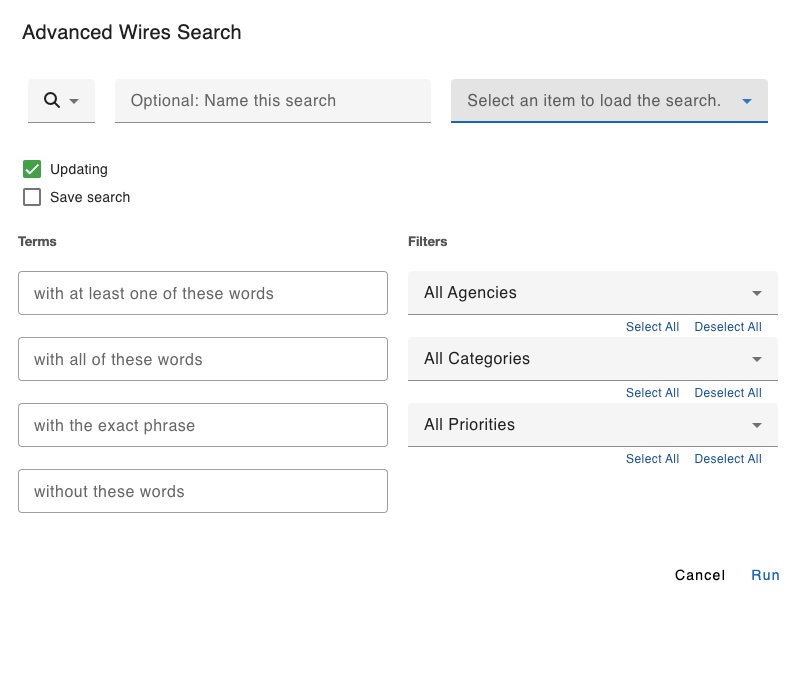Click Select All under All Agencies
This screenshot has width=796, height=695.
(652, 327)
